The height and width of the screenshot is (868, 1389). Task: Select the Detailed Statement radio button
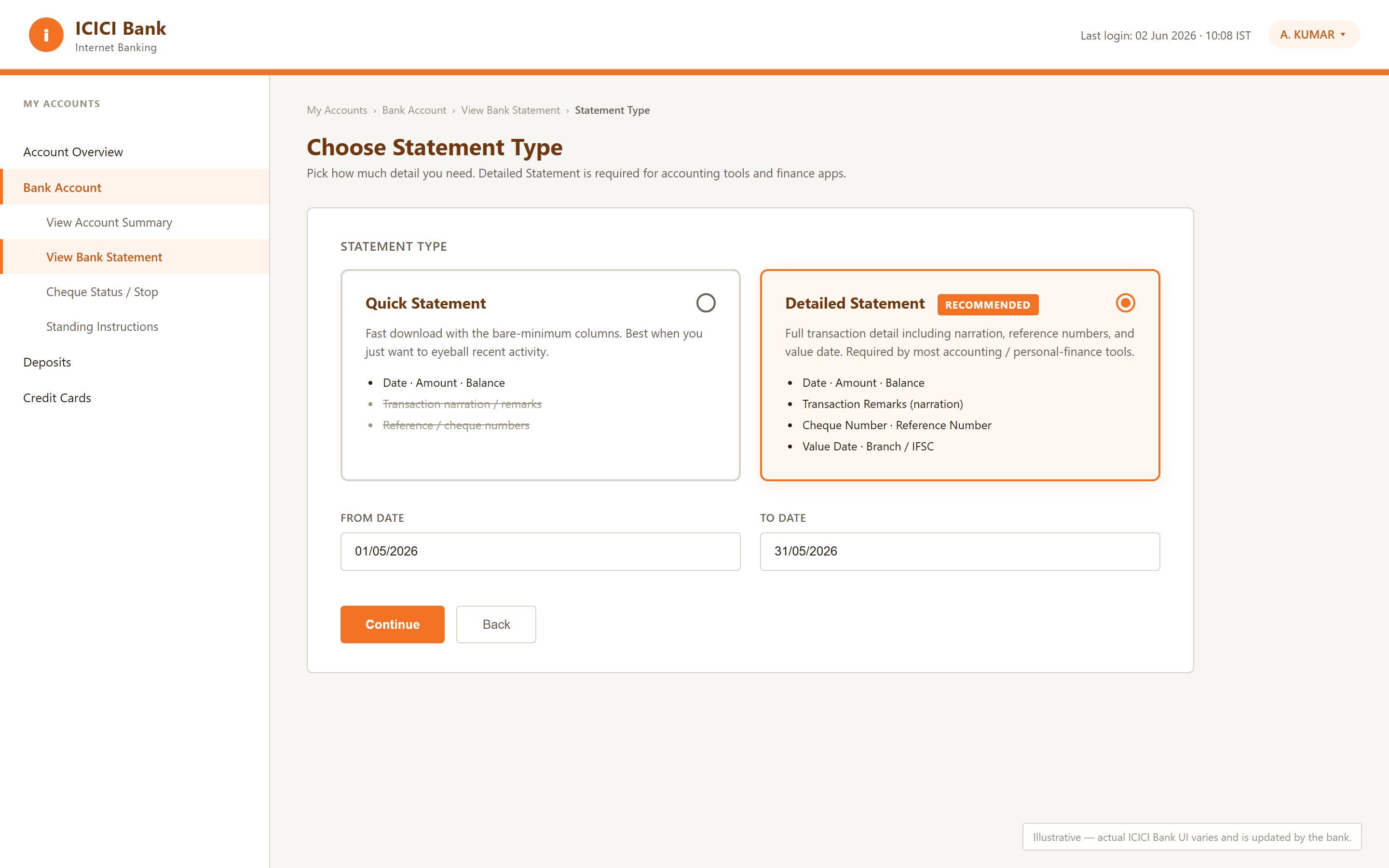point(1125,302)
